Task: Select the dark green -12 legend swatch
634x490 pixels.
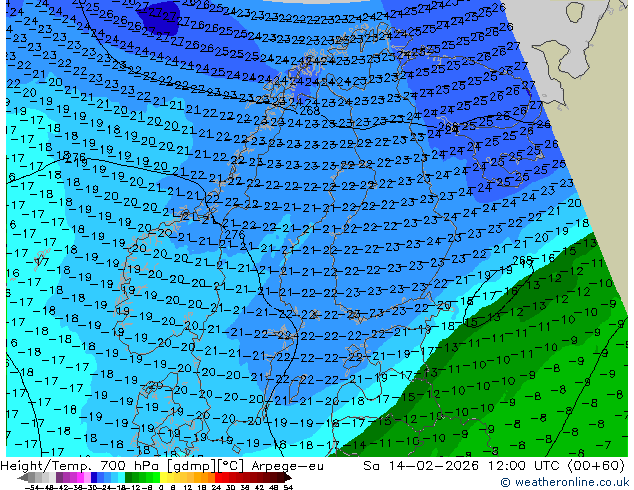Action: pyautogui.click(x=128, y=477)
